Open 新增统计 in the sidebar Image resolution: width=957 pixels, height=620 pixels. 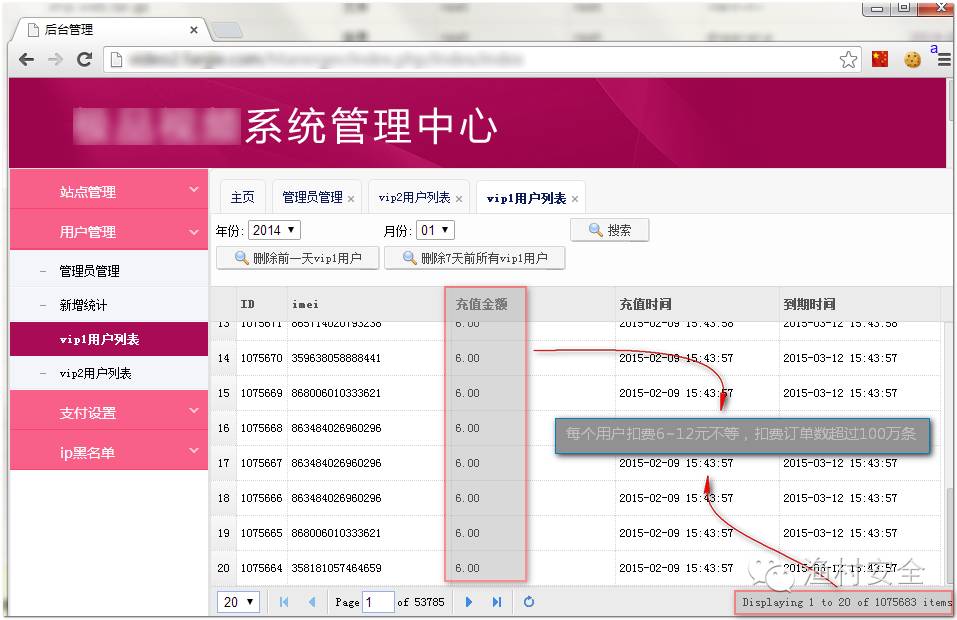click(x=83, y=305)
